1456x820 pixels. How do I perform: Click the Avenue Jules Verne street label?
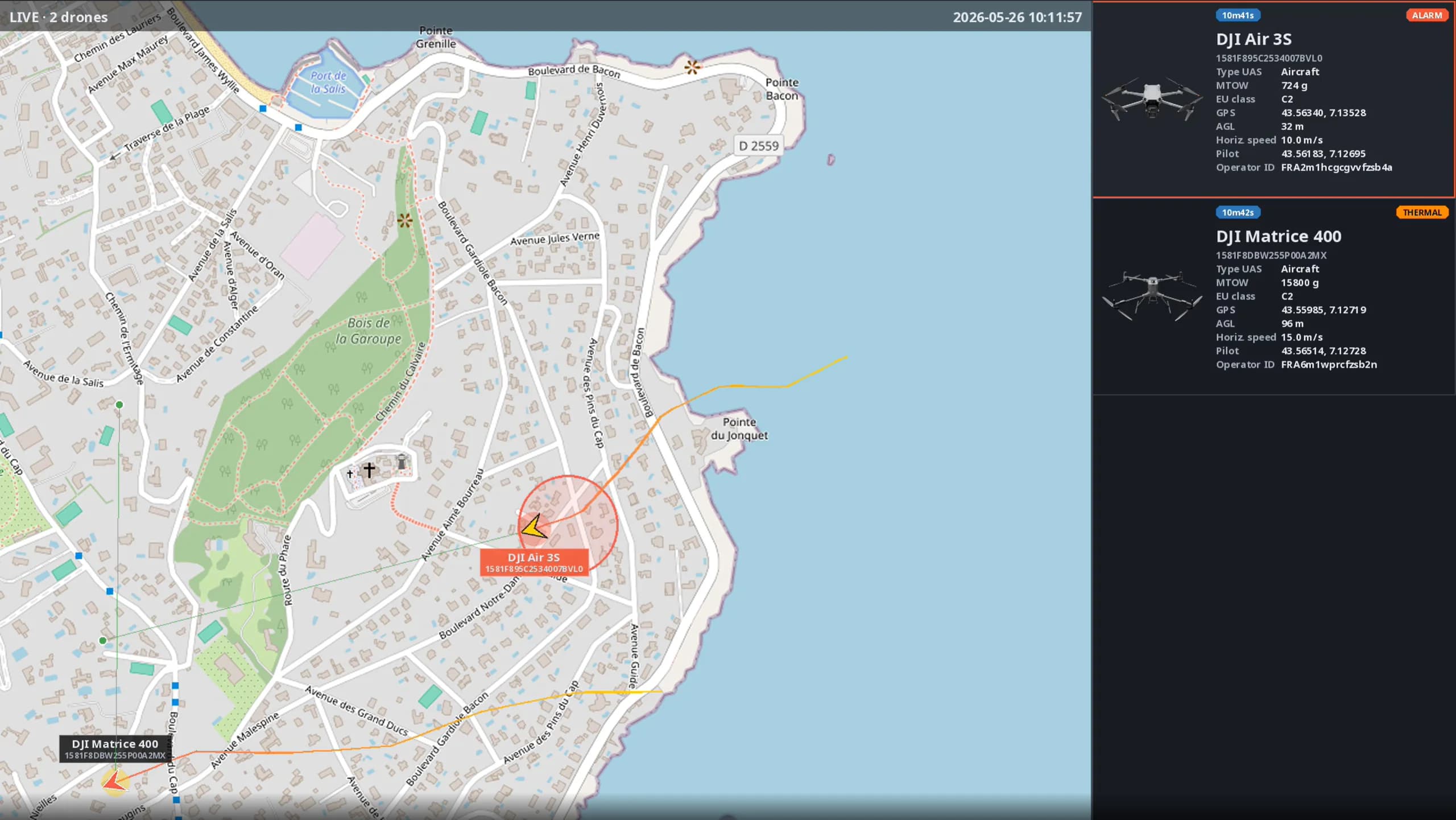555,239
